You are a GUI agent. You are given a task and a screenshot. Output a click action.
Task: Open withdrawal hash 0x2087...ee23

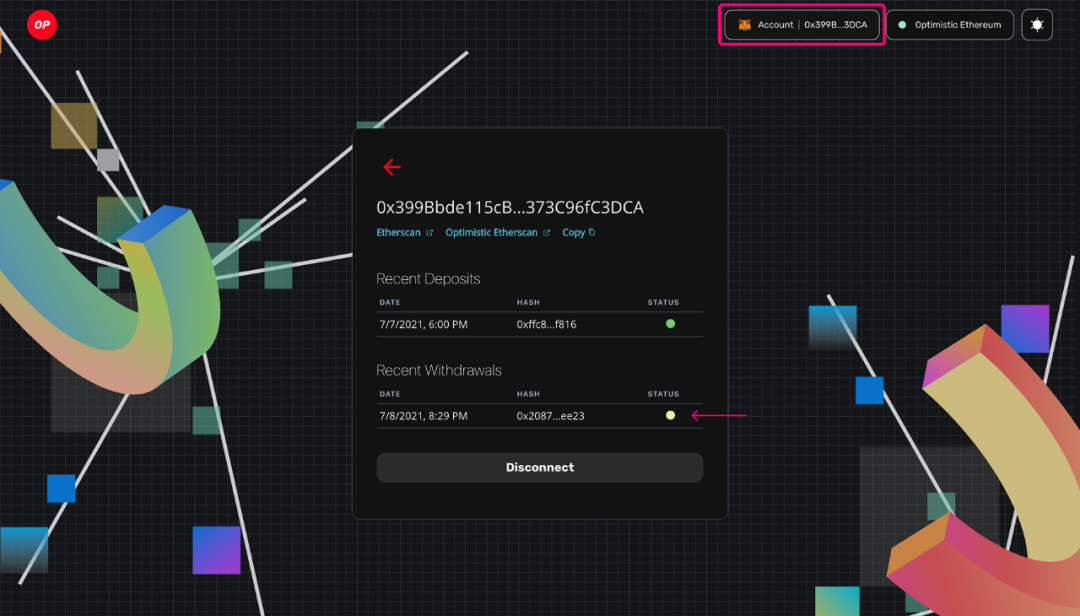(x=550, y=416)
